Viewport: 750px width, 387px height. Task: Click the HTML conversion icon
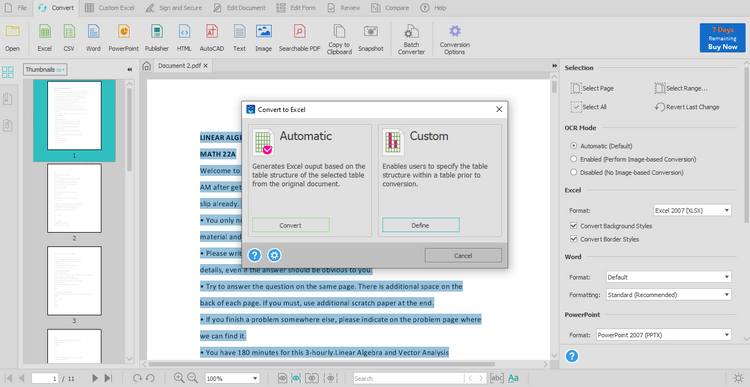point(184,32)
